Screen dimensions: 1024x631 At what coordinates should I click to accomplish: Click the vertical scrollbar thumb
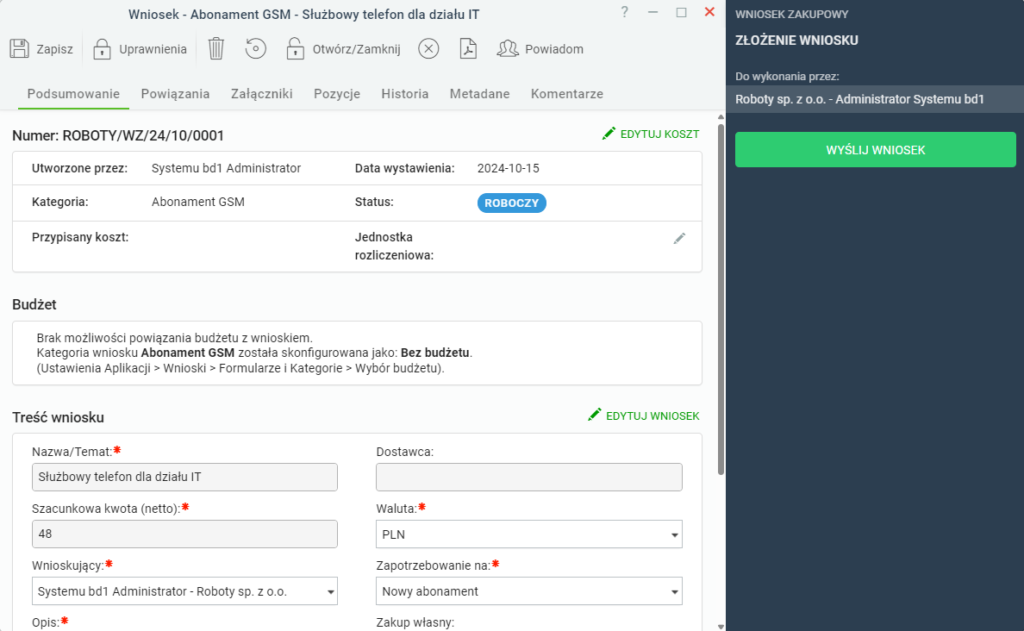[721, 299]
